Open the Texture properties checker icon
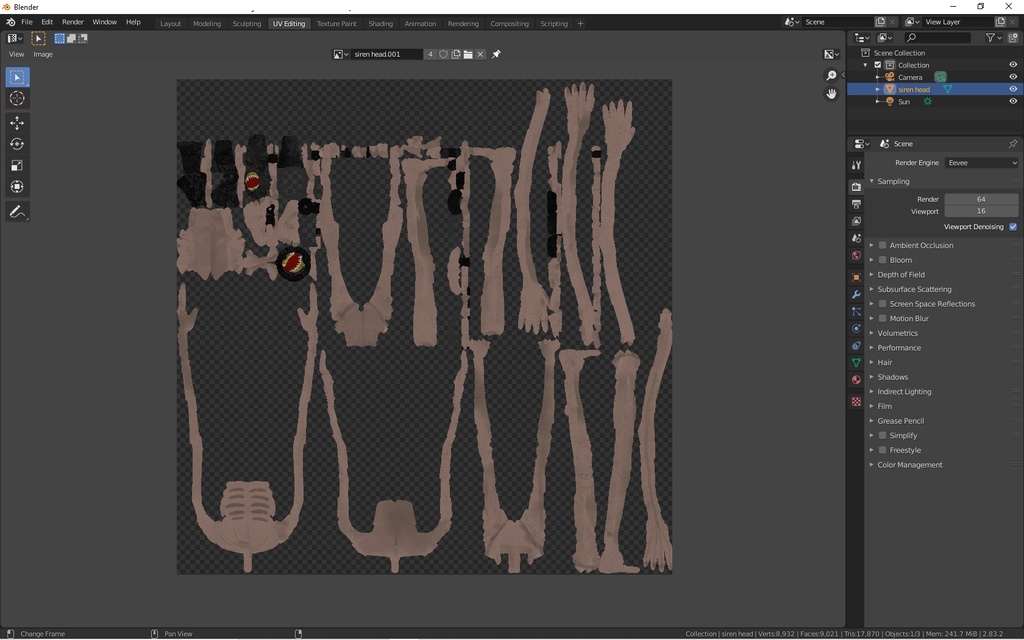 coord(856,402)
